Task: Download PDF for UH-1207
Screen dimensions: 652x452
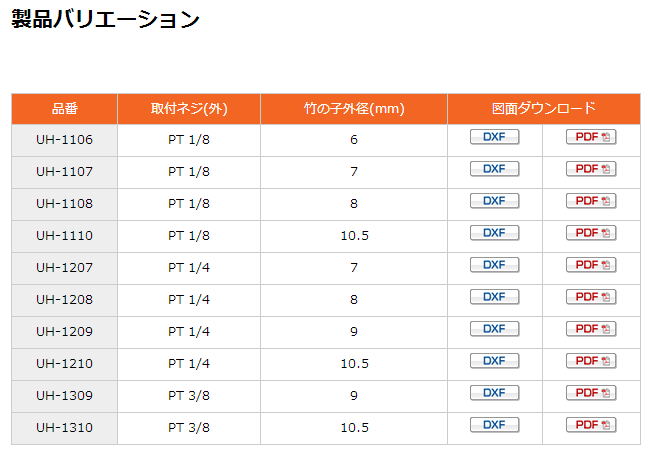Action: pyautogui.click(x=591, y=265)
